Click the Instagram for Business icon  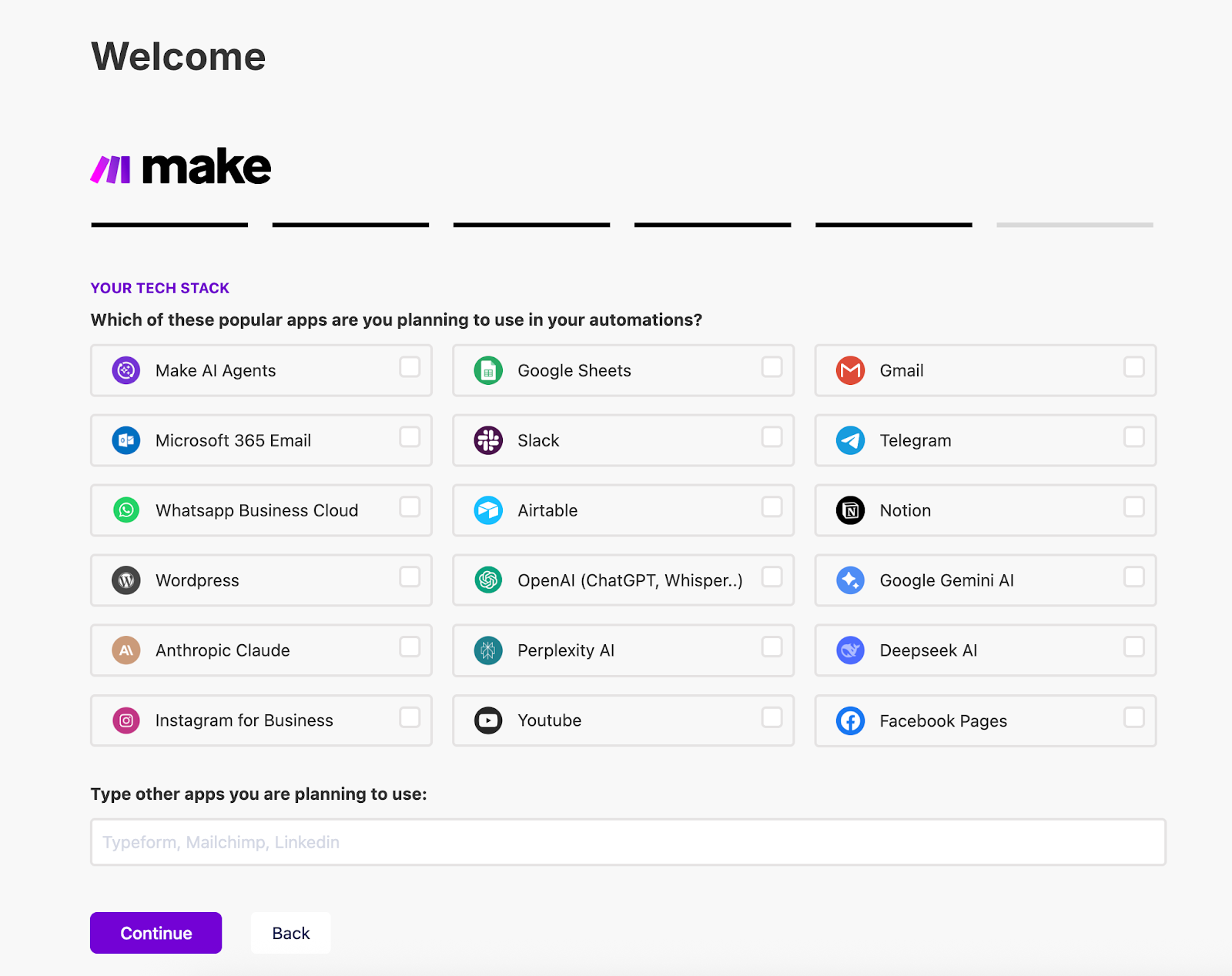pyautogui.click(x=126, y=720)
